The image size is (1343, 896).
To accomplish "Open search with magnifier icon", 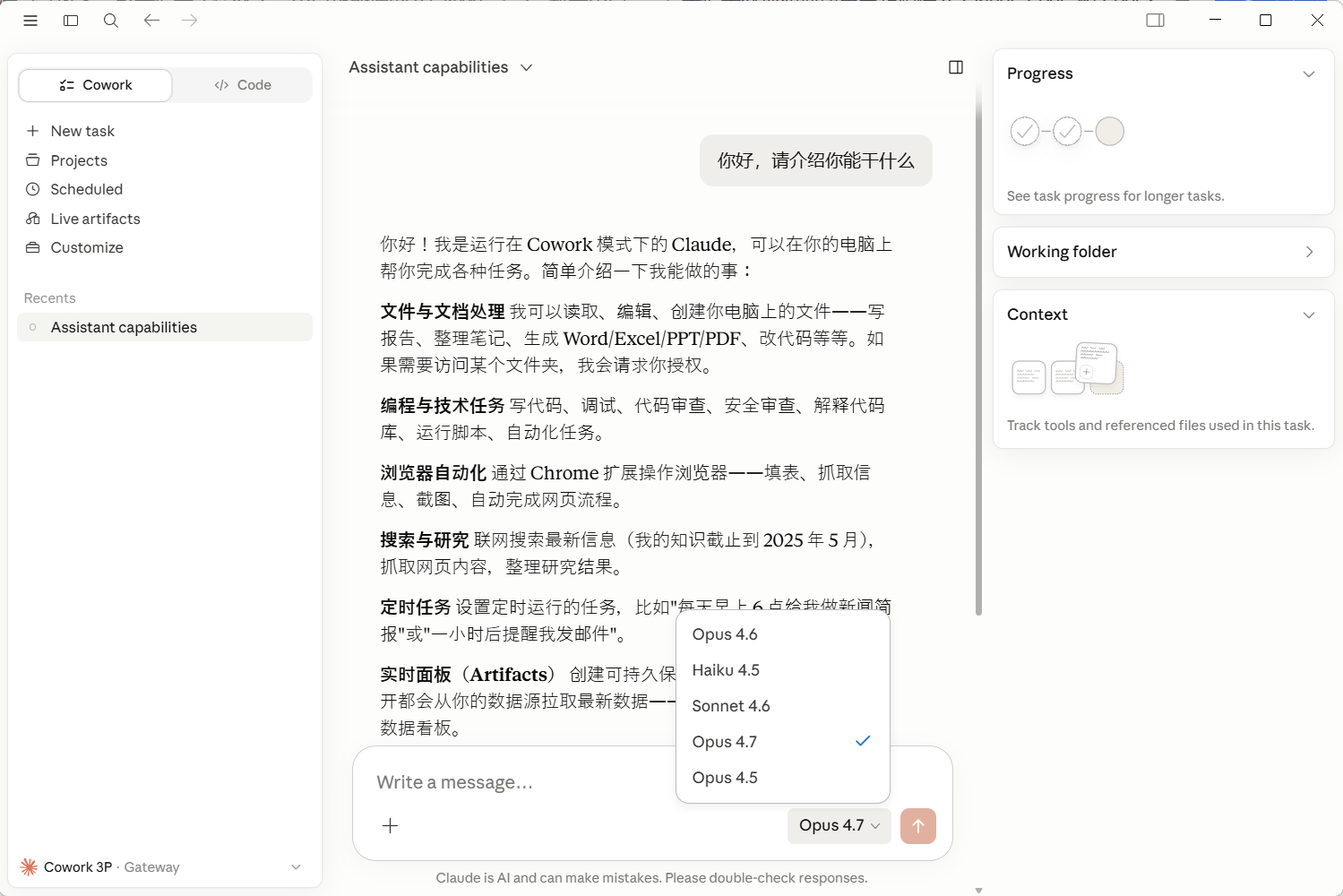I will click(111, 21).
